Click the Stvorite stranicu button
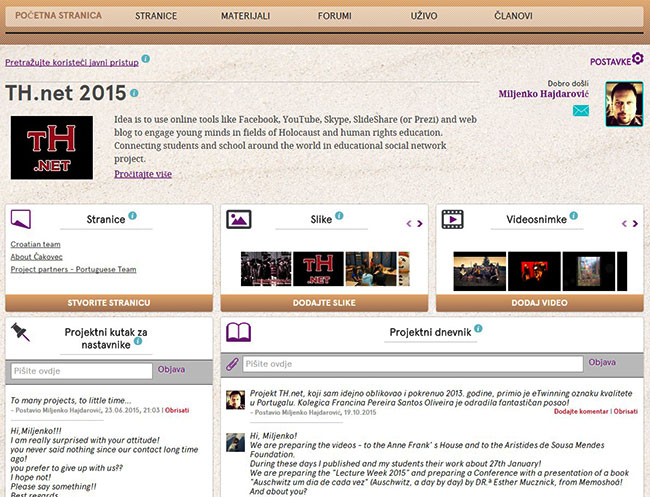Viewport: 650px width, 497px height. [x=109, y=302]
